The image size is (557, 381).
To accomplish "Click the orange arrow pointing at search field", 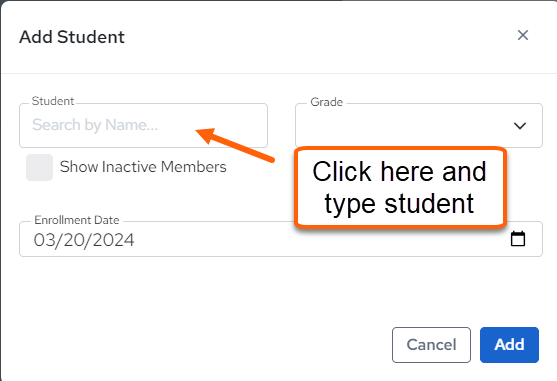I will coord(236,145).
